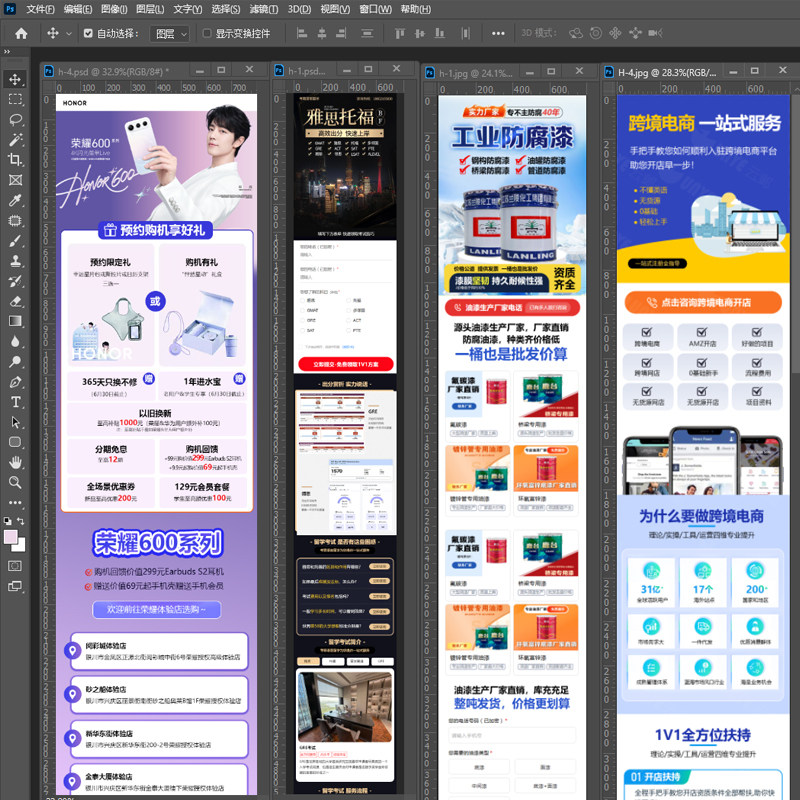Change the screen mode

coord(15,586)
